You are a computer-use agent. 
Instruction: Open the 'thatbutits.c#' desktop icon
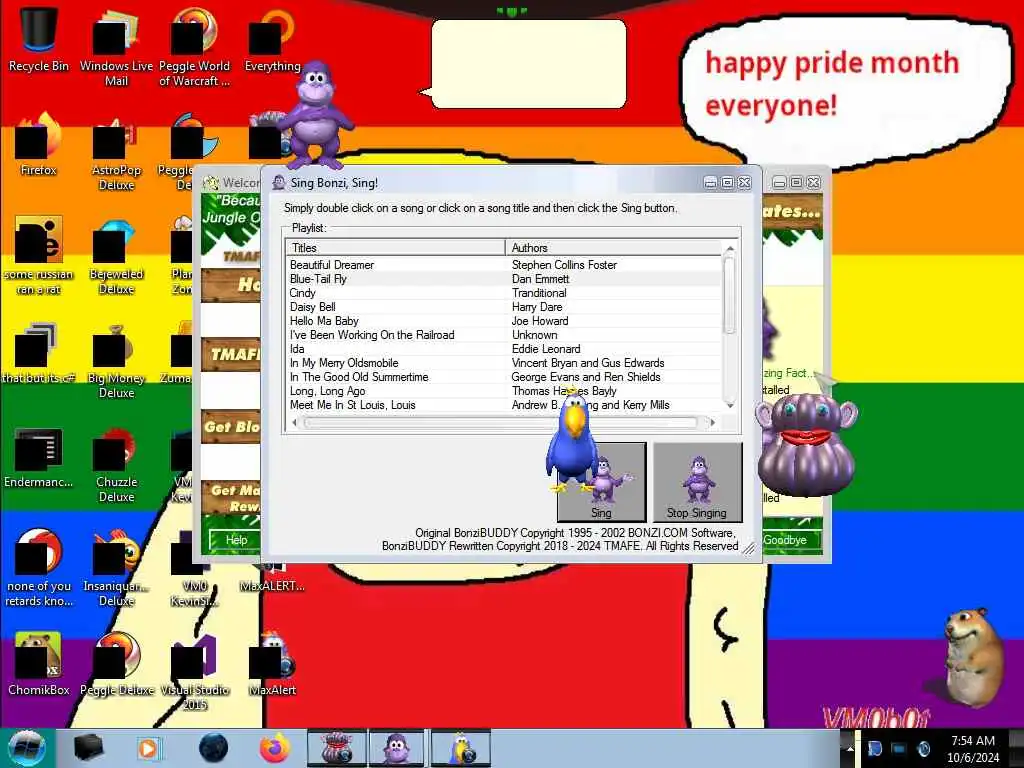pyautogui.click(x=39, y=353)
